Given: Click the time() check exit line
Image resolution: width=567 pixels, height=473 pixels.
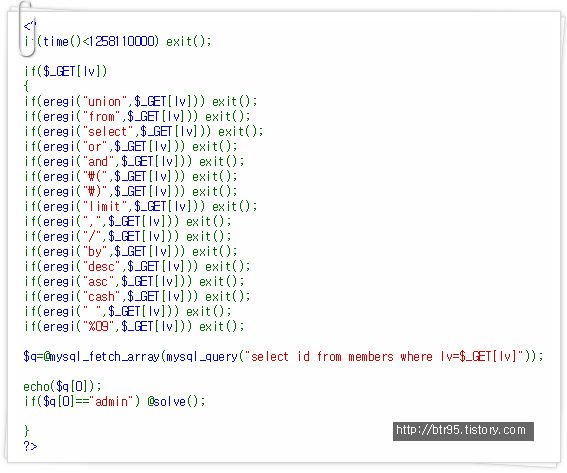Looking at the screenshot, I should pyautogui.click(x=118, y=42).
